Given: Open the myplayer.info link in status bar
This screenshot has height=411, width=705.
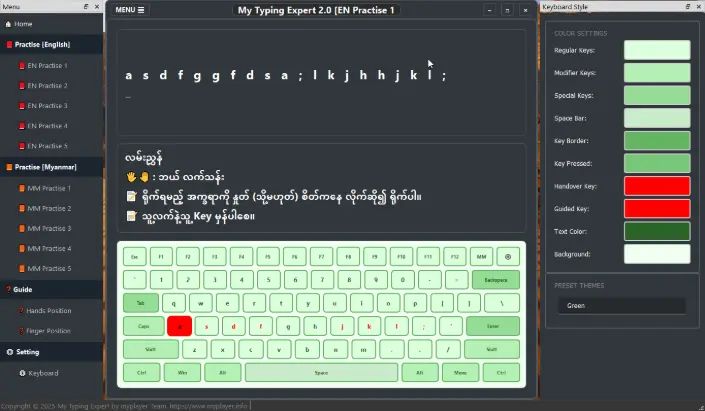Looking at the screenshot, I should [x=208, y=406].
